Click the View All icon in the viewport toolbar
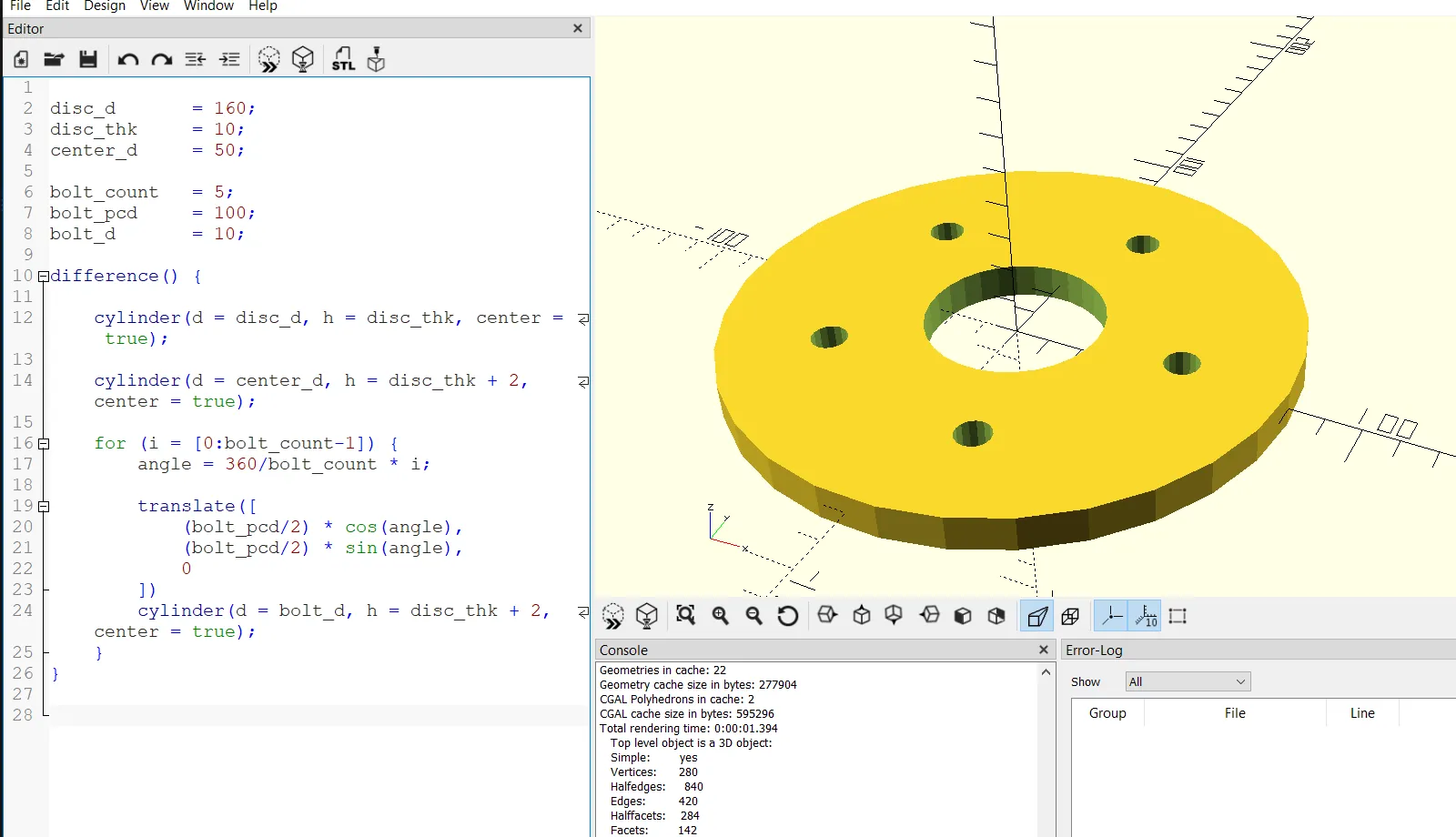The height and width of the screenshot is (837, 1456). tap(686, 616)
